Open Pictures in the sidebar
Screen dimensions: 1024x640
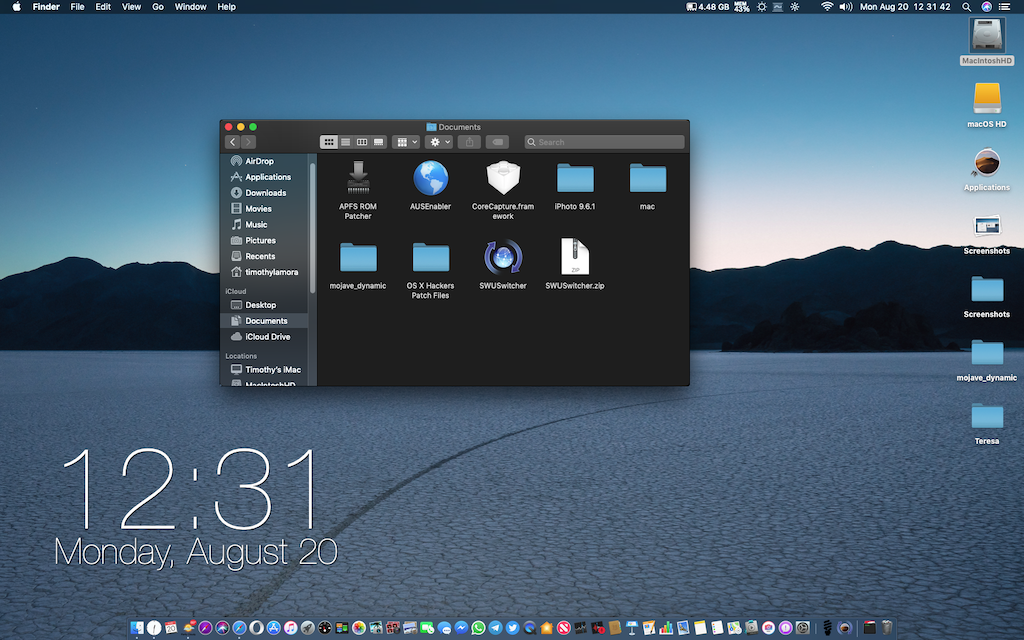point(265,240)
